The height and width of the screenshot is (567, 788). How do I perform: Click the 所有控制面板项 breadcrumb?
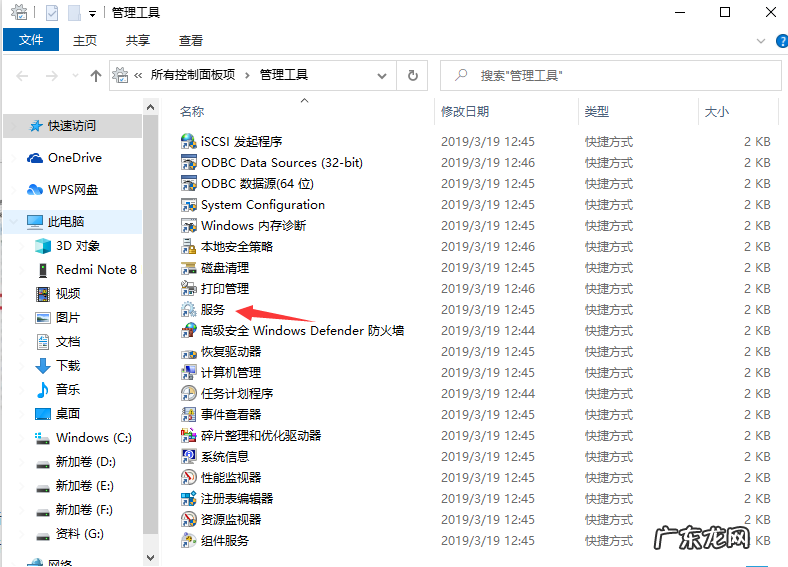(193, 75)
